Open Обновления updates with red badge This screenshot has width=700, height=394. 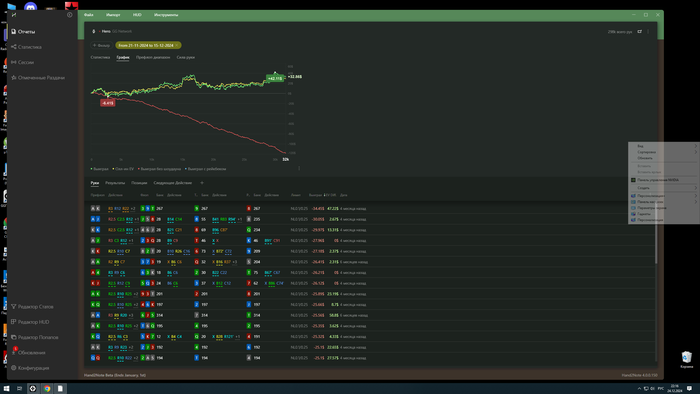coord(31,353)
